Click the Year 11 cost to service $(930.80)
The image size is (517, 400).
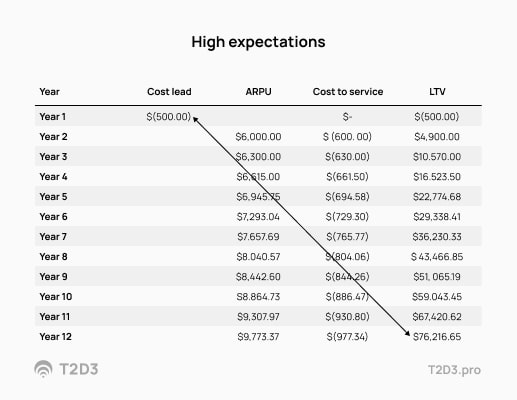[347, 317]
